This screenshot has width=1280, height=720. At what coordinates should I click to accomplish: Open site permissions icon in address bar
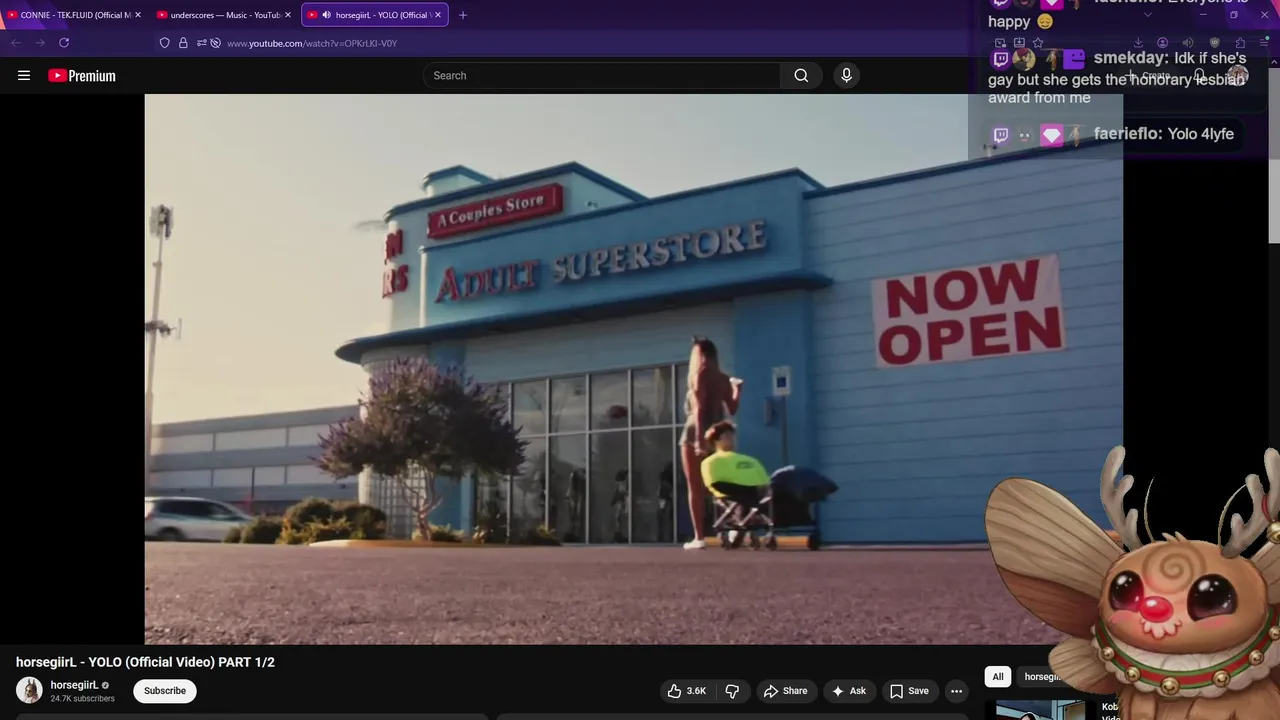[201, 43]
